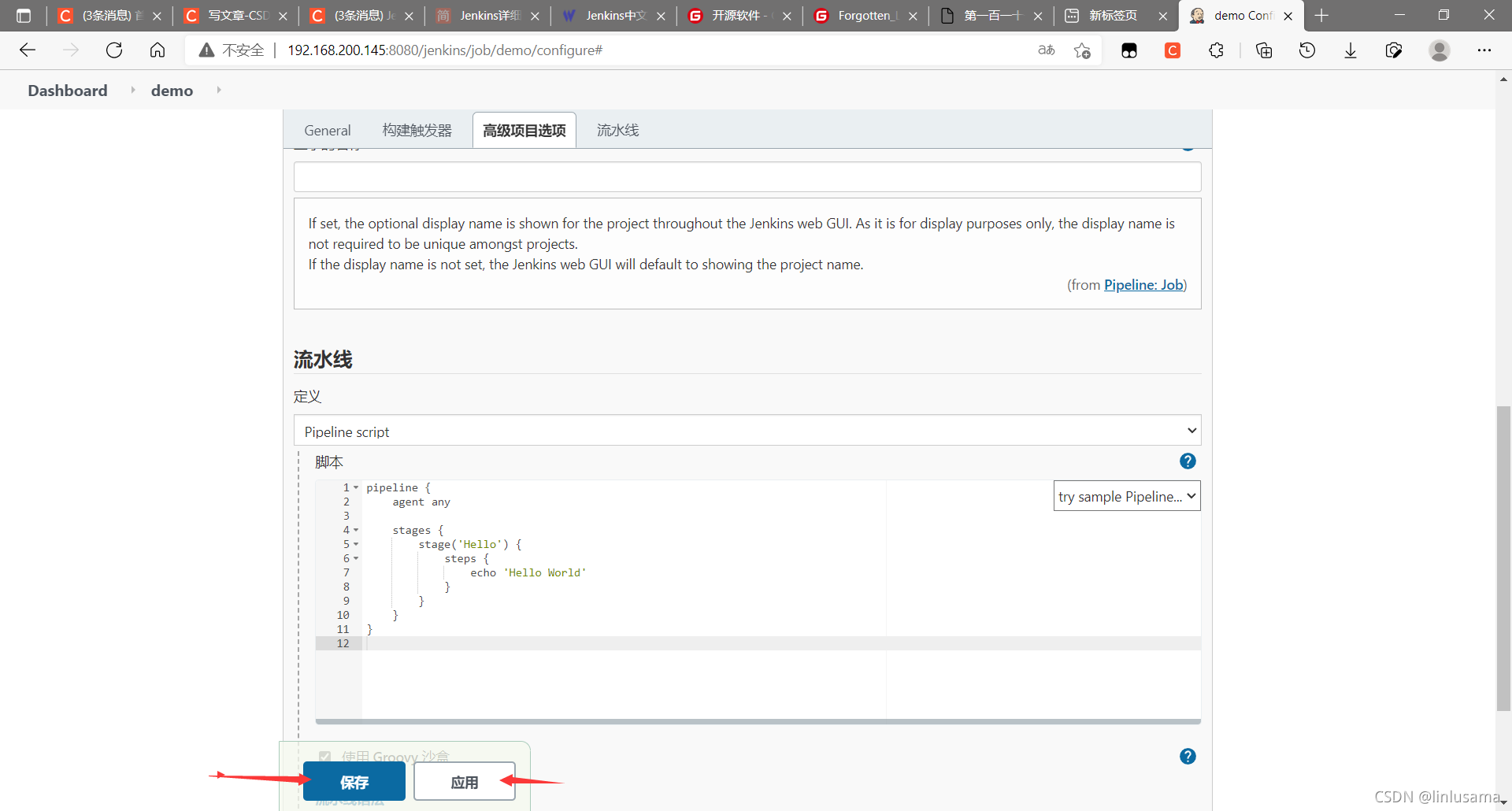This screenshot has width=1512, height=811.
Task: Open the Collections icon
Action: (1264, 50)
